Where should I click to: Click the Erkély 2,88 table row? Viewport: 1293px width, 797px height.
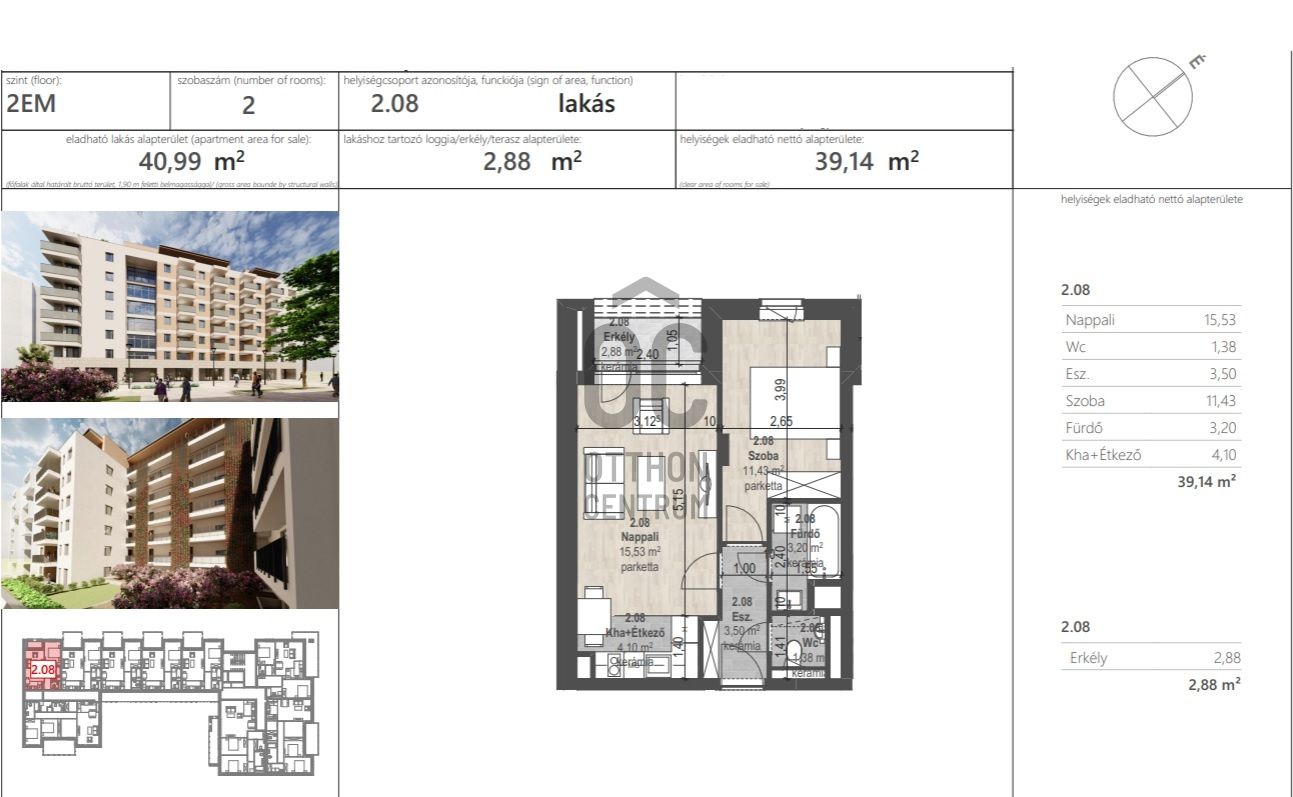[1150, 658]
